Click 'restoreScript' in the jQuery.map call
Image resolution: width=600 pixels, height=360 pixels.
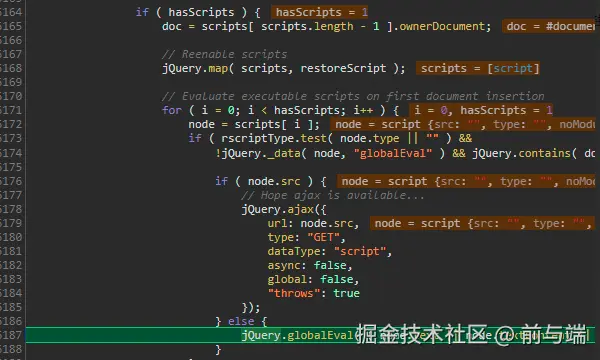click(x=343, y=68)
